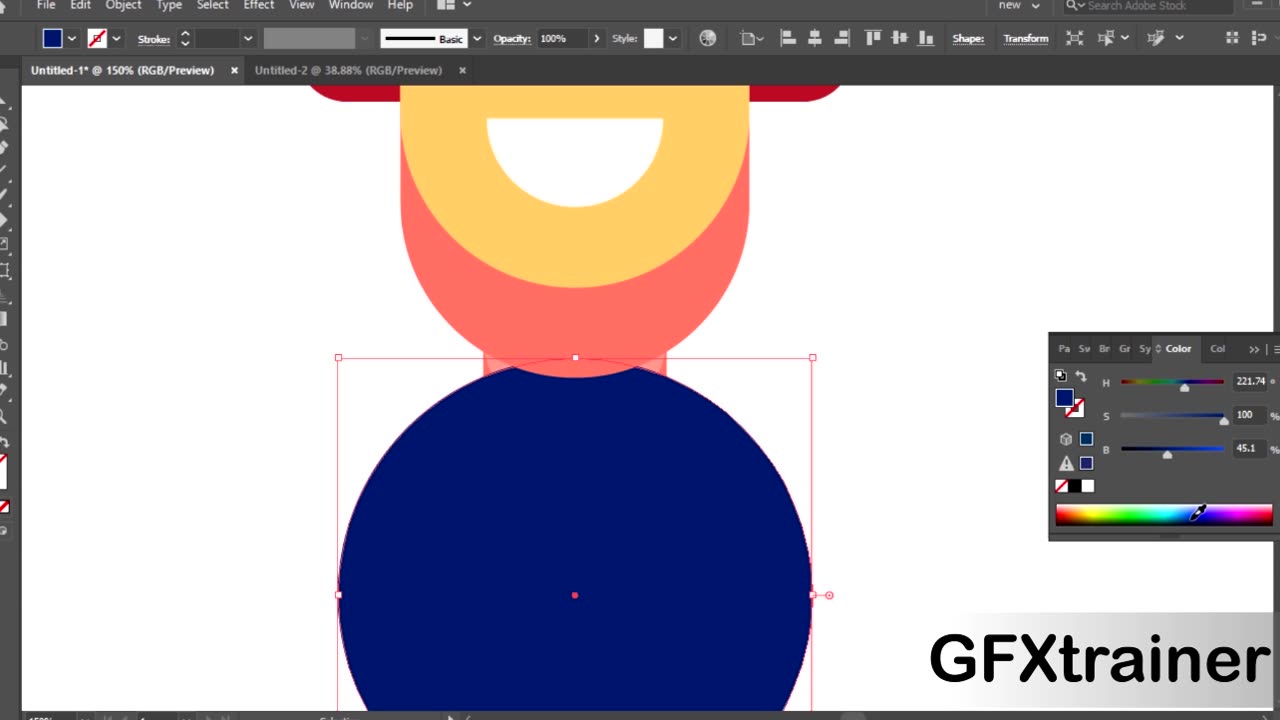Open the Object menu
This screenshot has height=720, width=1280.
tap(123, 5)
